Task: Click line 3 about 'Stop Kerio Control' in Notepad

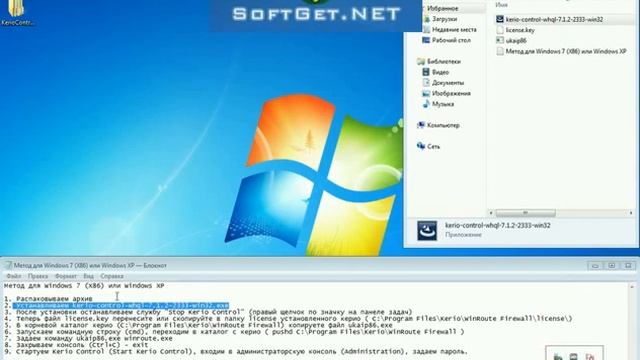Action: click(208, 312)
